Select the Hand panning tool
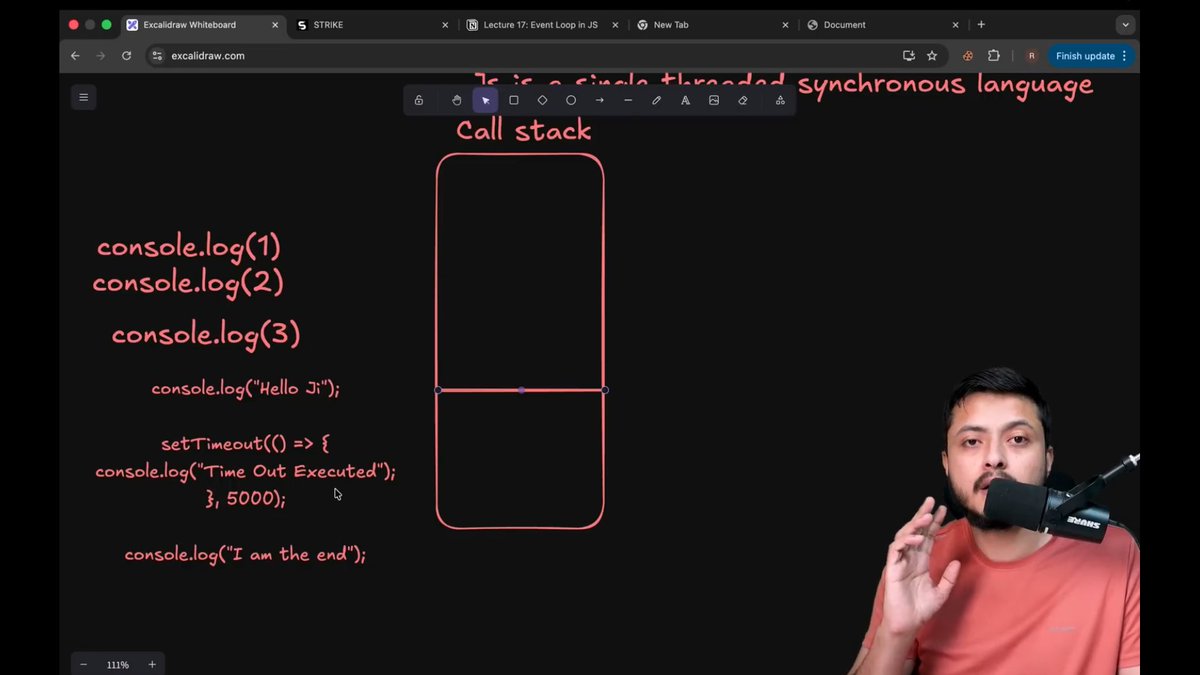This screenshot has width=1200, height=675. (x=456, y=100)
